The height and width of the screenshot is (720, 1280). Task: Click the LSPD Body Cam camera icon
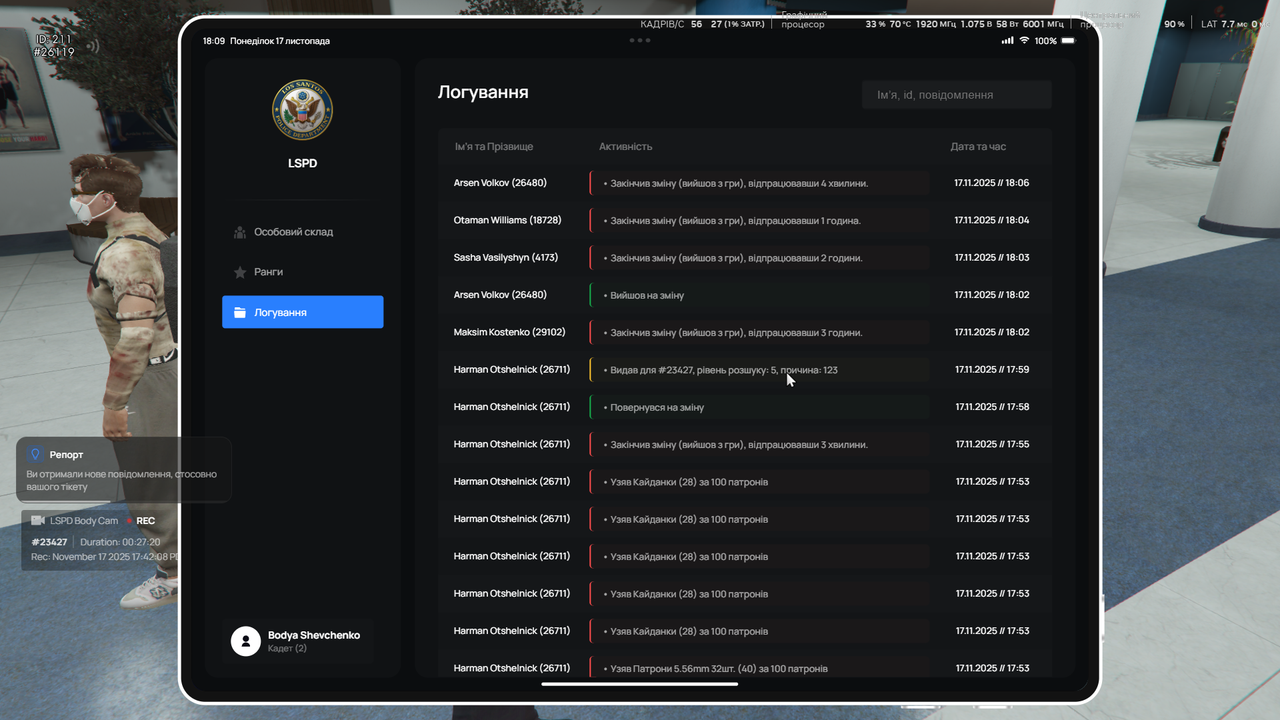(38, 521)
